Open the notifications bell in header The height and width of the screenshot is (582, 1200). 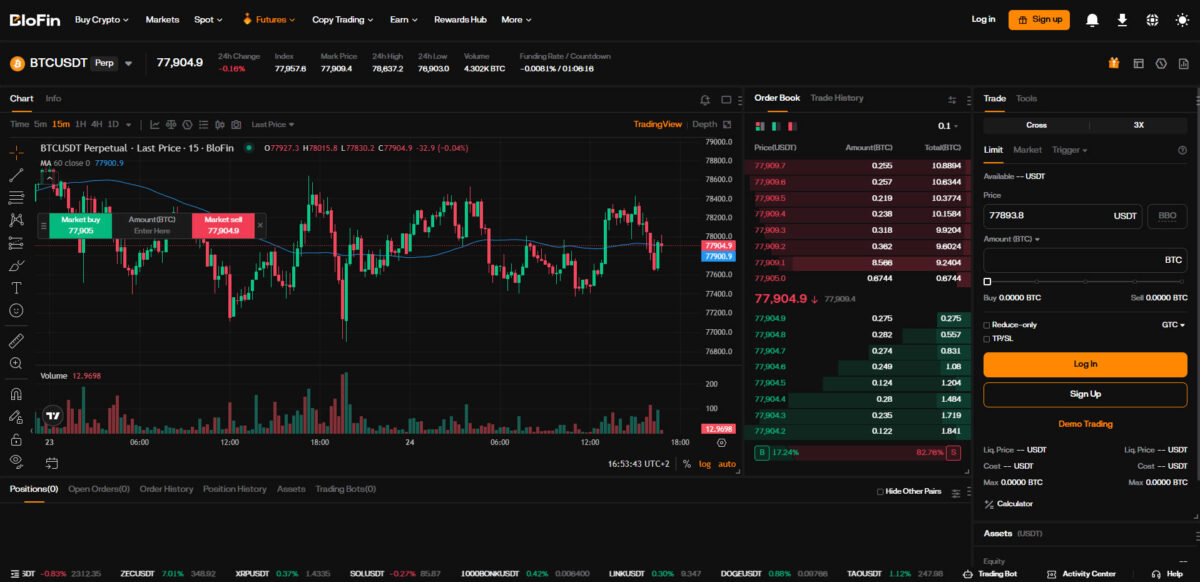1092,19
